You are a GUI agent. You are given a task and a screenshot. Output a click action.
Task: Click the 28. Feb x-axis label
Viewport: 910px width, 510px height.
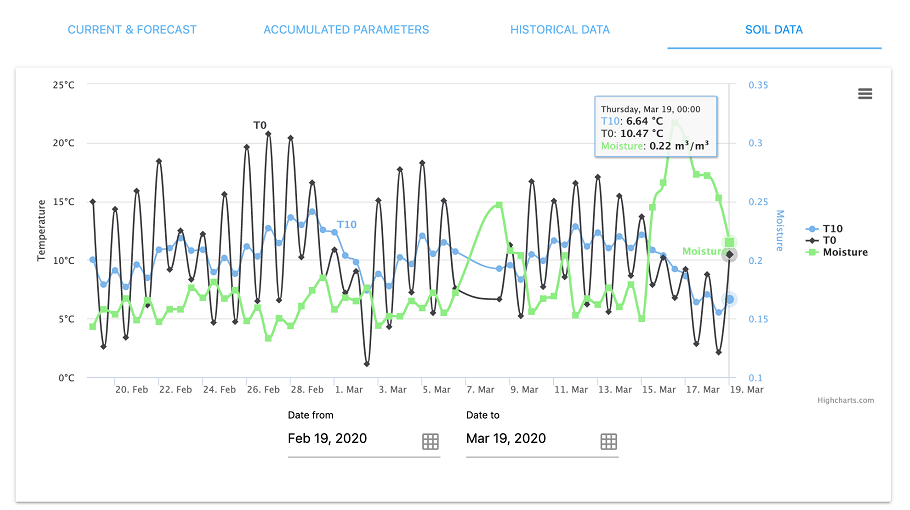coord(307,390)
